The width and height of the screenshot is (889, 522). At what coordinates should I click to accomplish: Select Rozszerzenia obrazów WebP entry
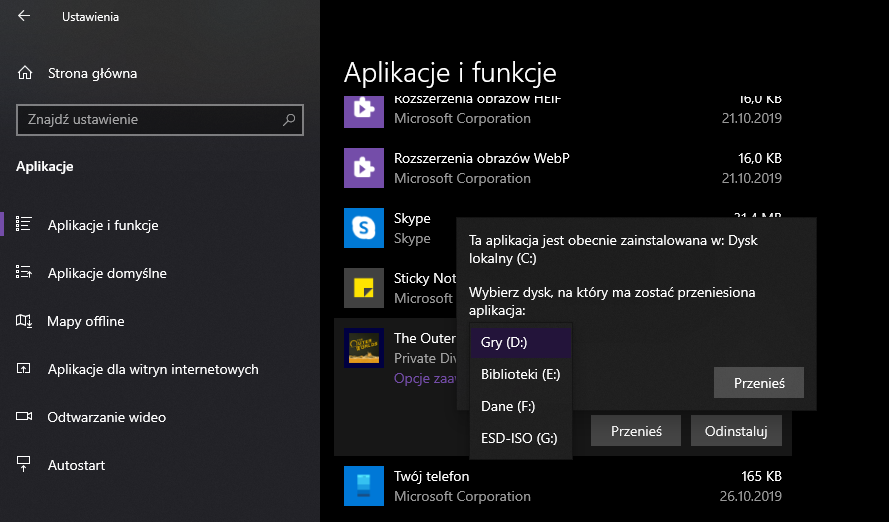click(x=563, y=168)
